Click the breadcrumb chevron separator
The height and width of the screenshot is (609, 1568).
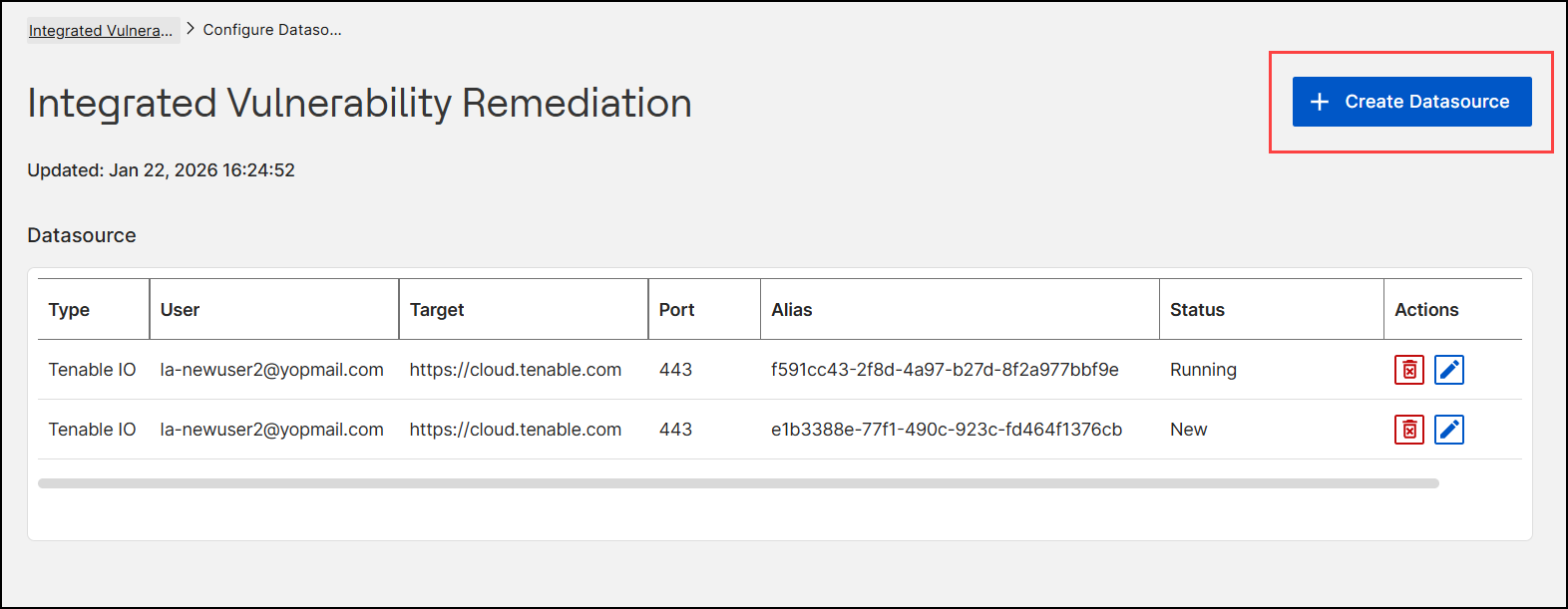(x=190, y=29)
